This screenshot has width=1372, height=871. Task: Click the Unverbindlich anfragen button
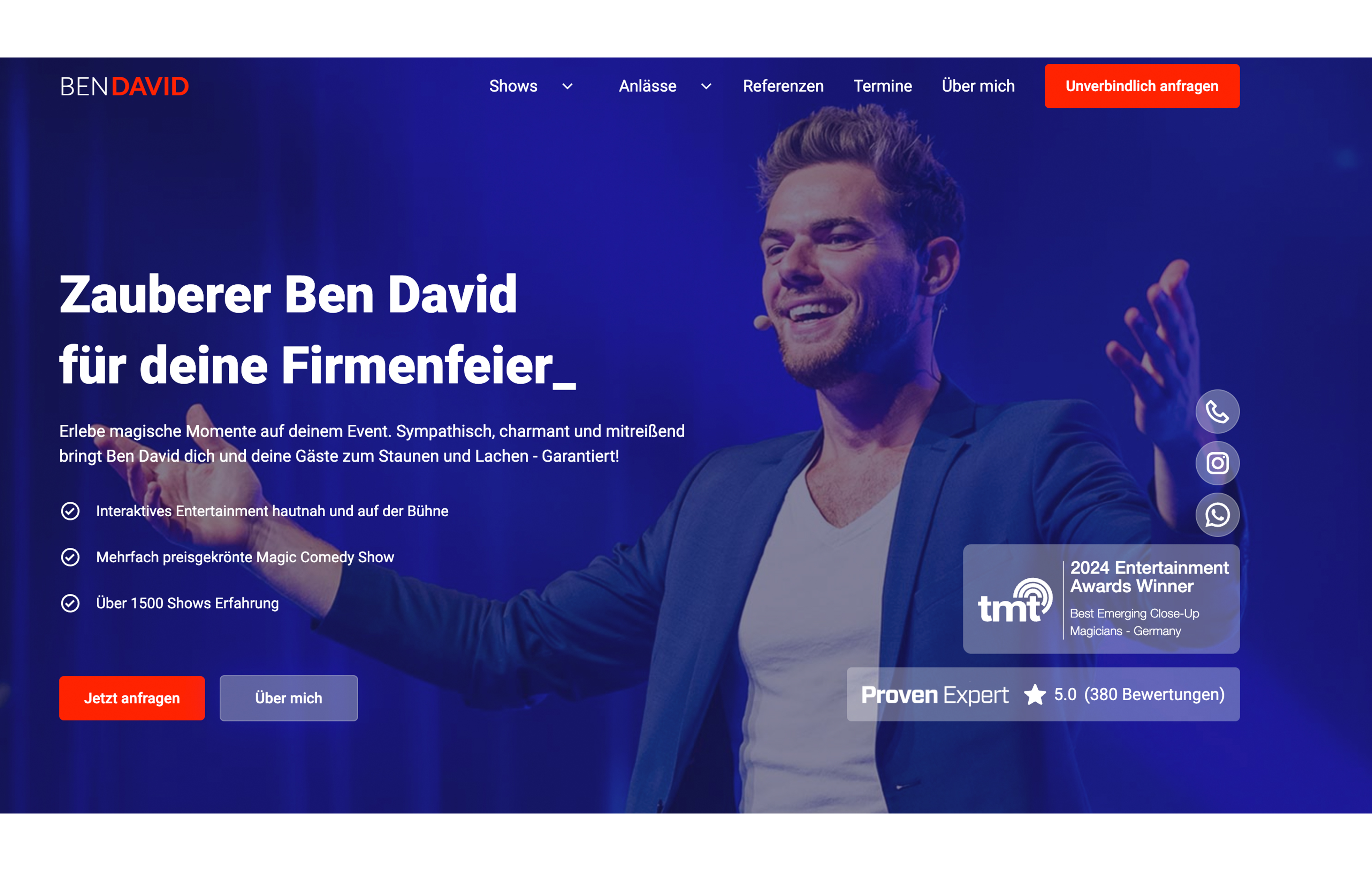(x=1142, y=86)
